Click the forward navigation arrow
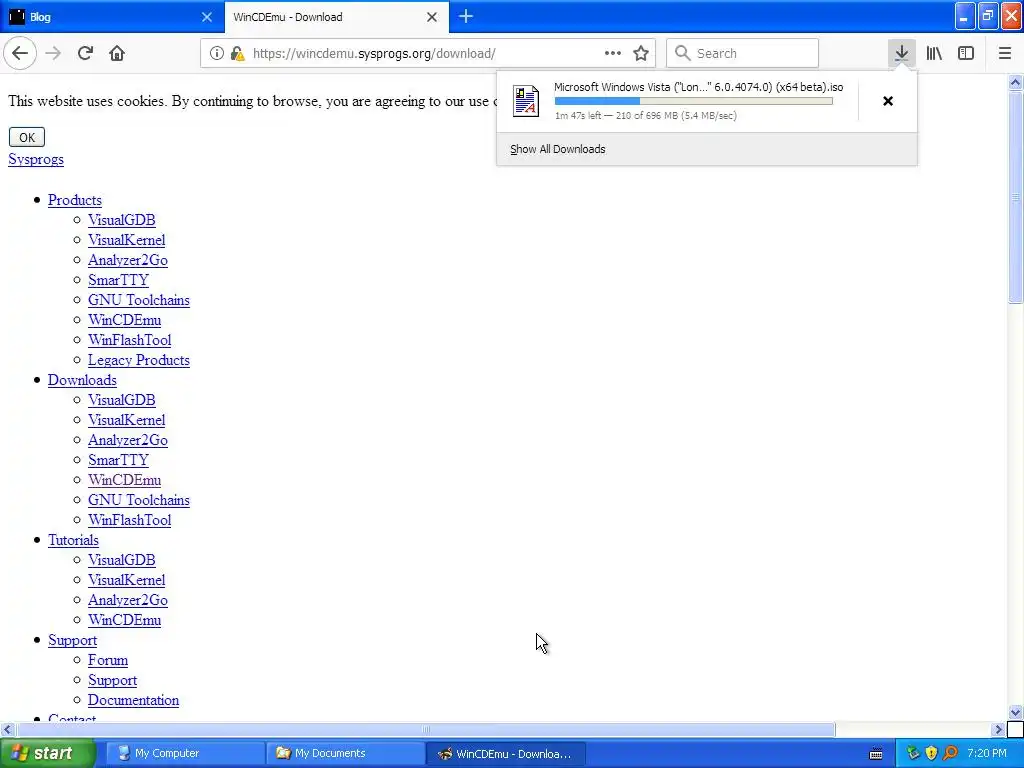This screenshot has height=768, width=1024. click(x=53, y=54)
